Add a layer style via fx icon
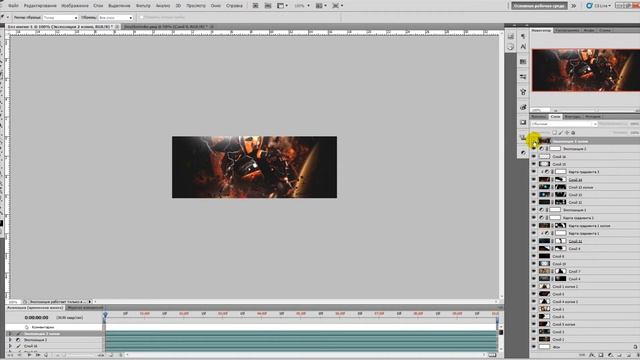 [592, 355]
